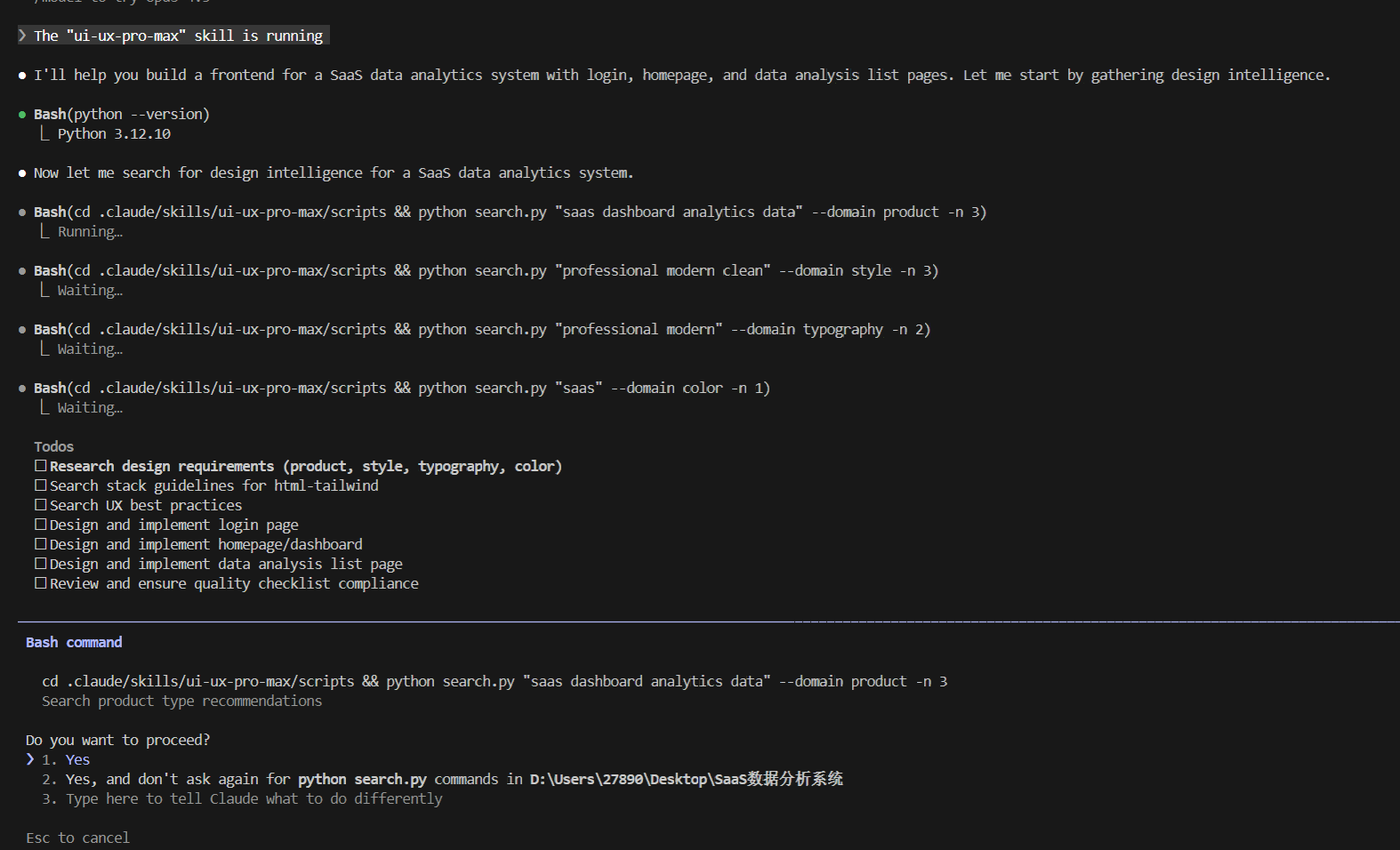
Task: Click the D:\Users\27890\Desktop path in option 2
Action: coord(687,779)
